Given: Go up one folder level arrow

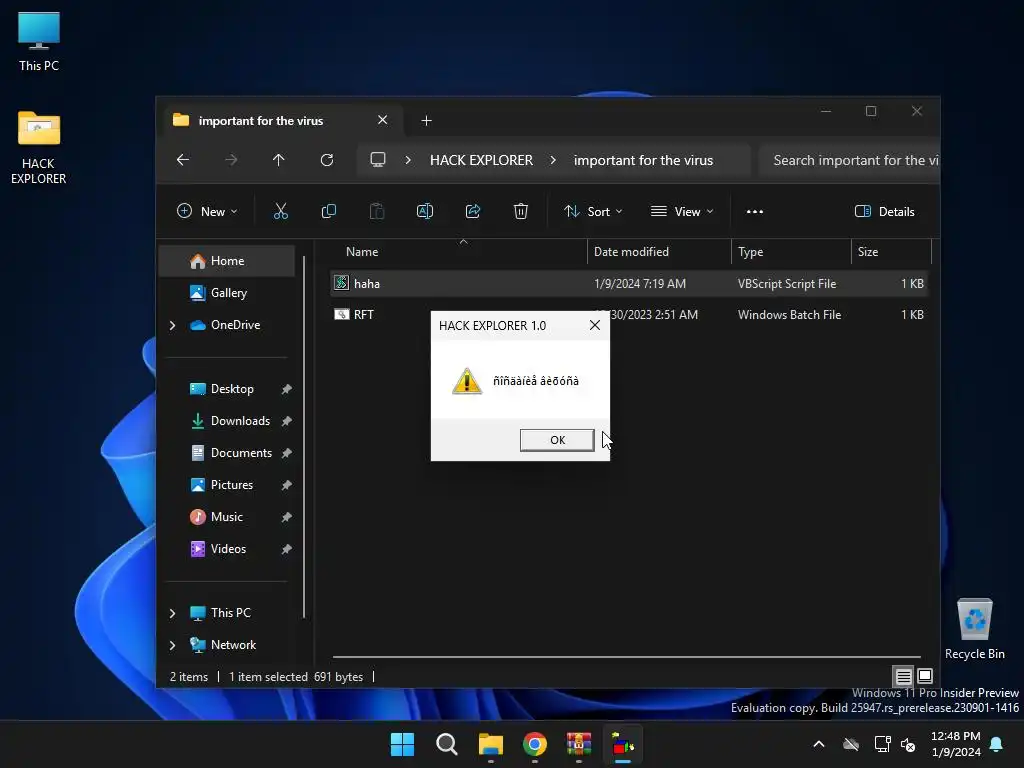Looking at the screenshot, I should tap(278, 160).
